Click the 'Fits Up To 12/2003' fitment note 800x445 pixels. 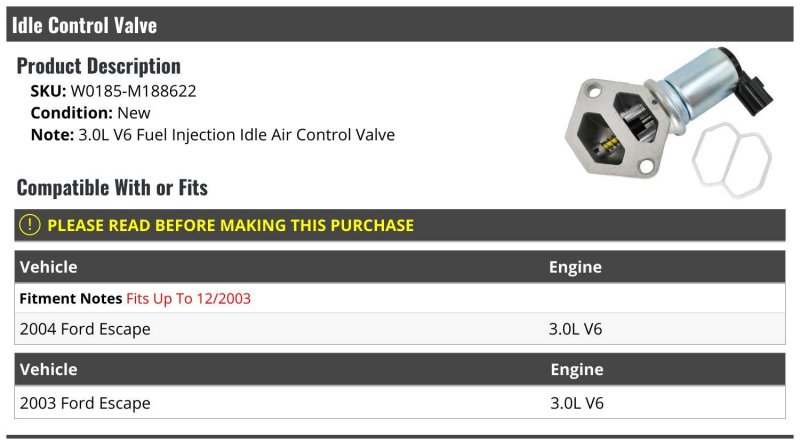(x=189, y=298)
